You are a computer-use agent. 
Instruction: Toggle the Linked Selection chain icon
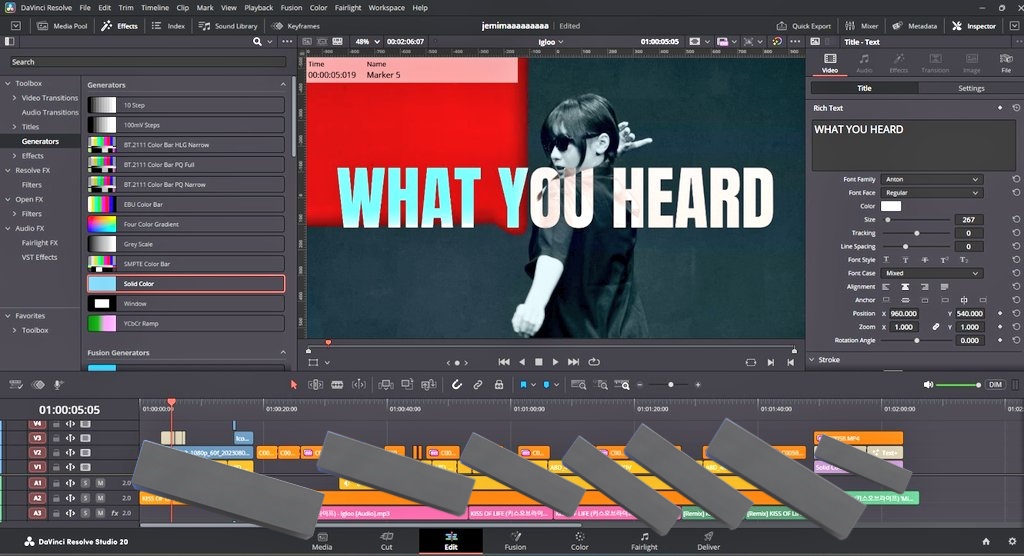[x=477, y=385]
